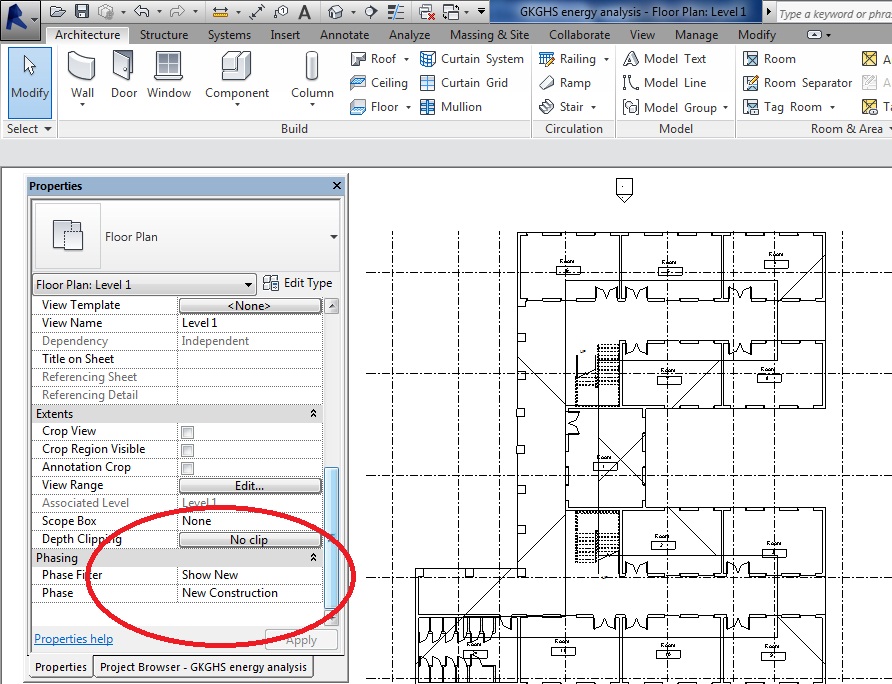The width and height of the screenshot is (892, 684).
Task: Select the Mullion tool
Action: pos(451,107)
